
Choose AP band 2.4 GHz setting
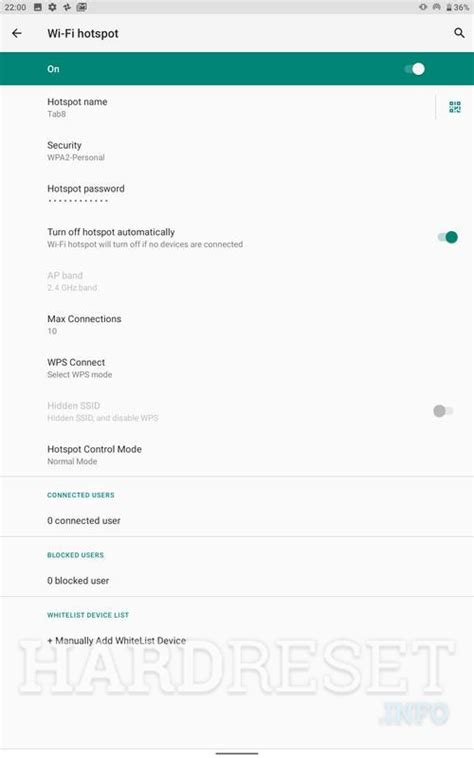(237, 281)
